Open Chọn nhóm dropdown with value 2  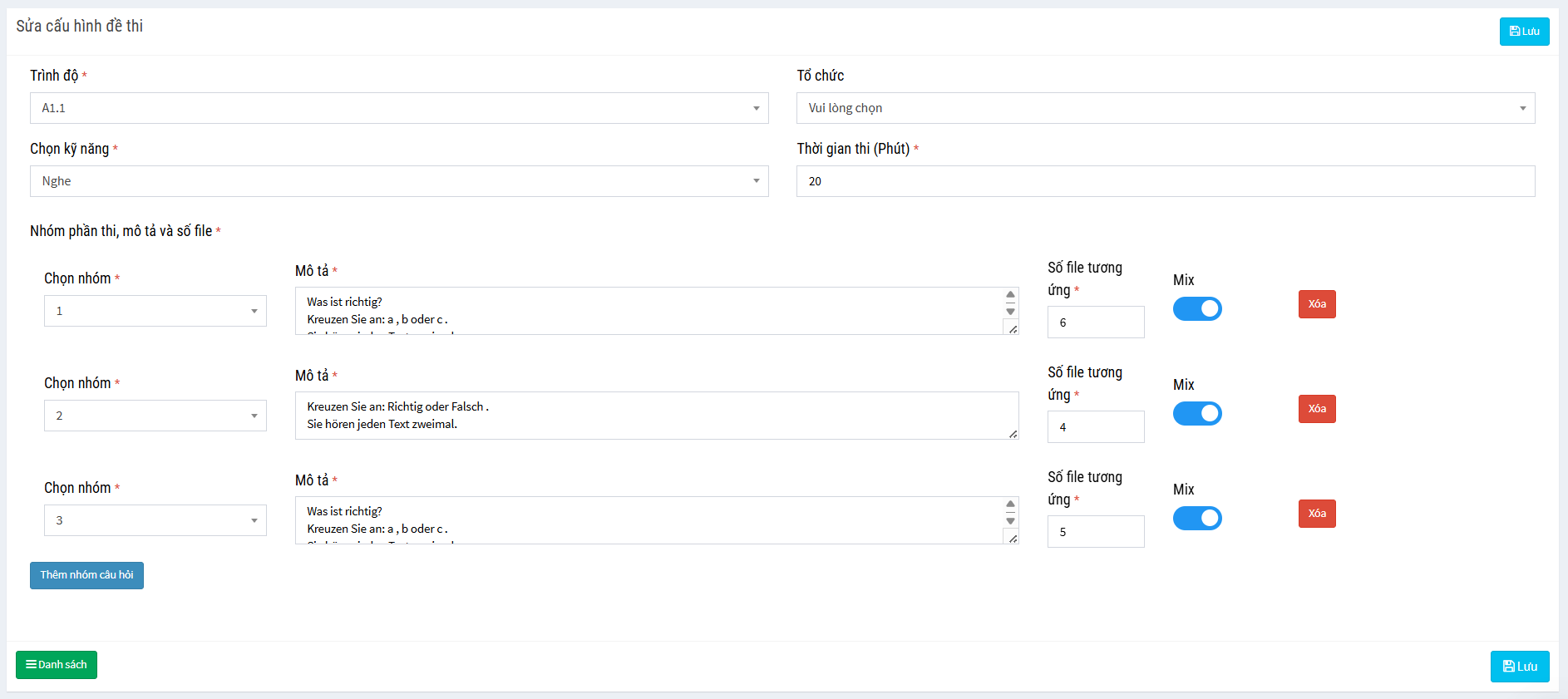click(x=155, y=416)
